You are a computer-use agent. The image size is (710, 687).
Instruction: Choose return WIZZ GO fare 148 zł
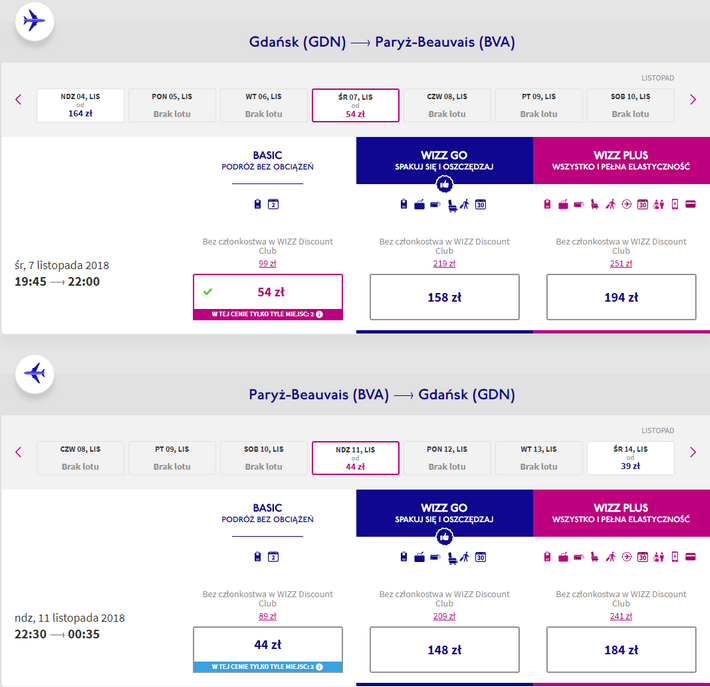tap(445, 649)
